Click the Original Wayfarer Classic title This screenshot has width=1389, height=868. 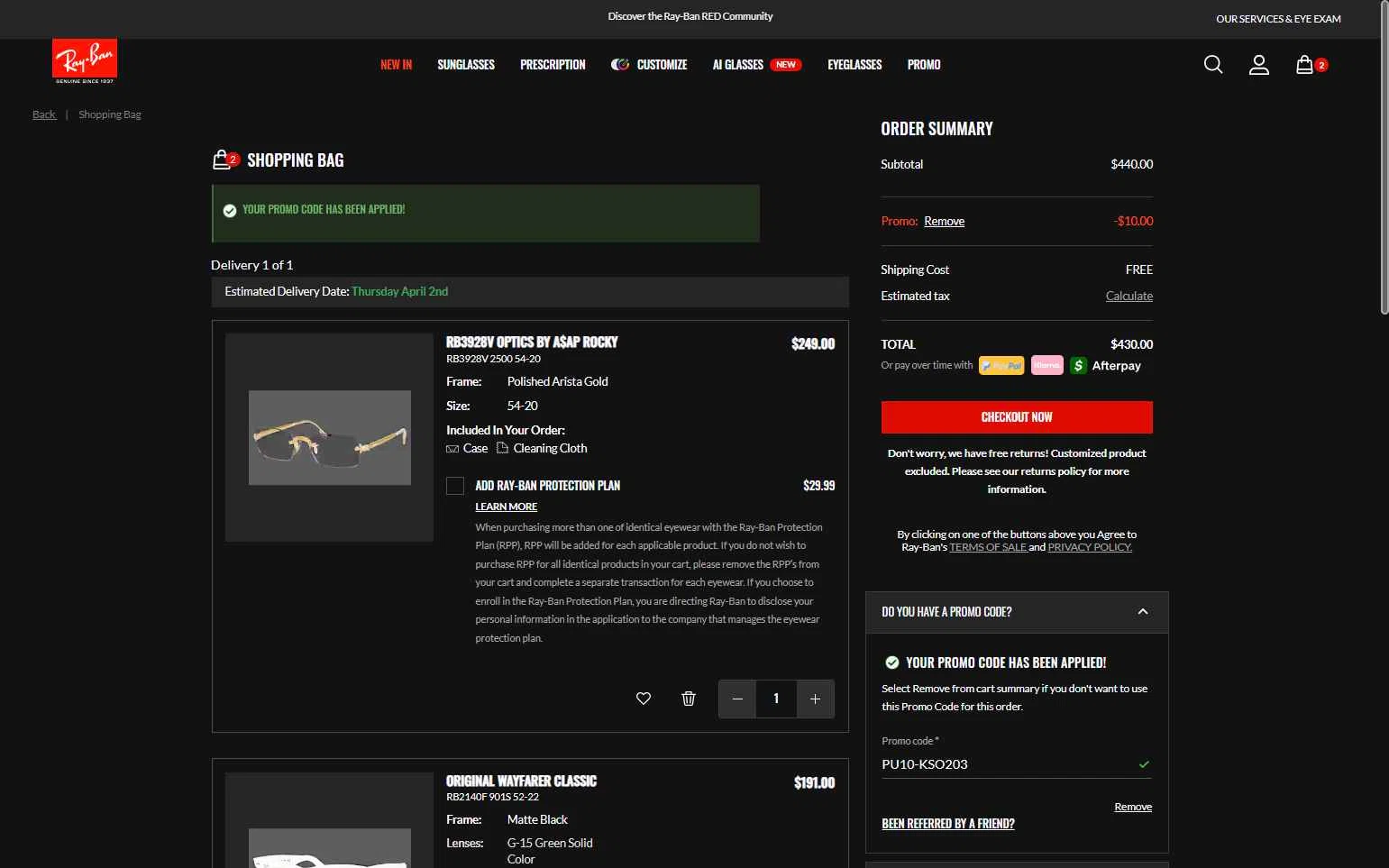click(521, 781)
